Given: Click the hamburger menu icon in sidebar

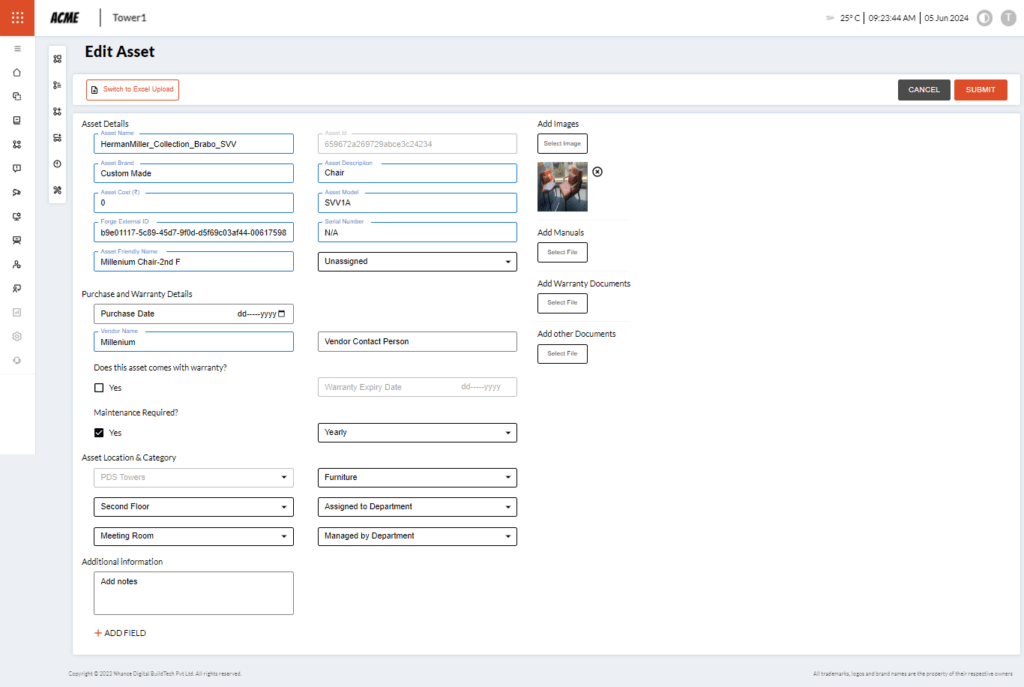Looking at the screenshot, I should 17,48.
